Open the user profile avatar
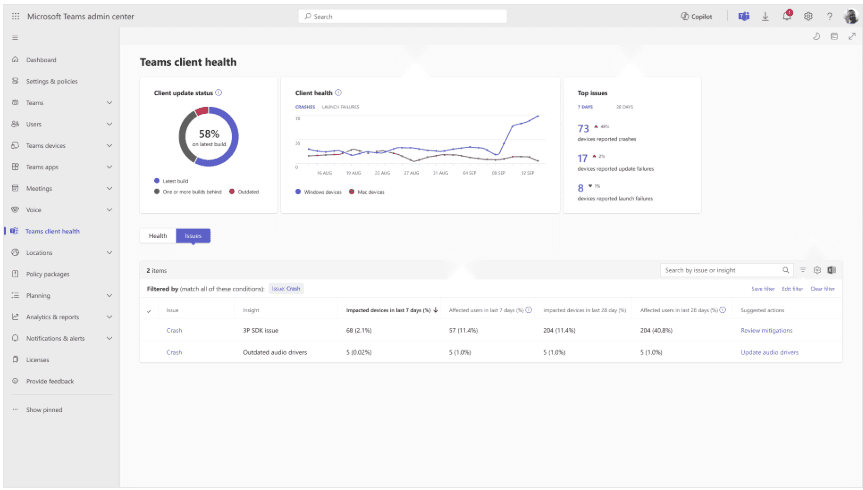This screenshot has width=863, height=490. click(x=850, y=17)
